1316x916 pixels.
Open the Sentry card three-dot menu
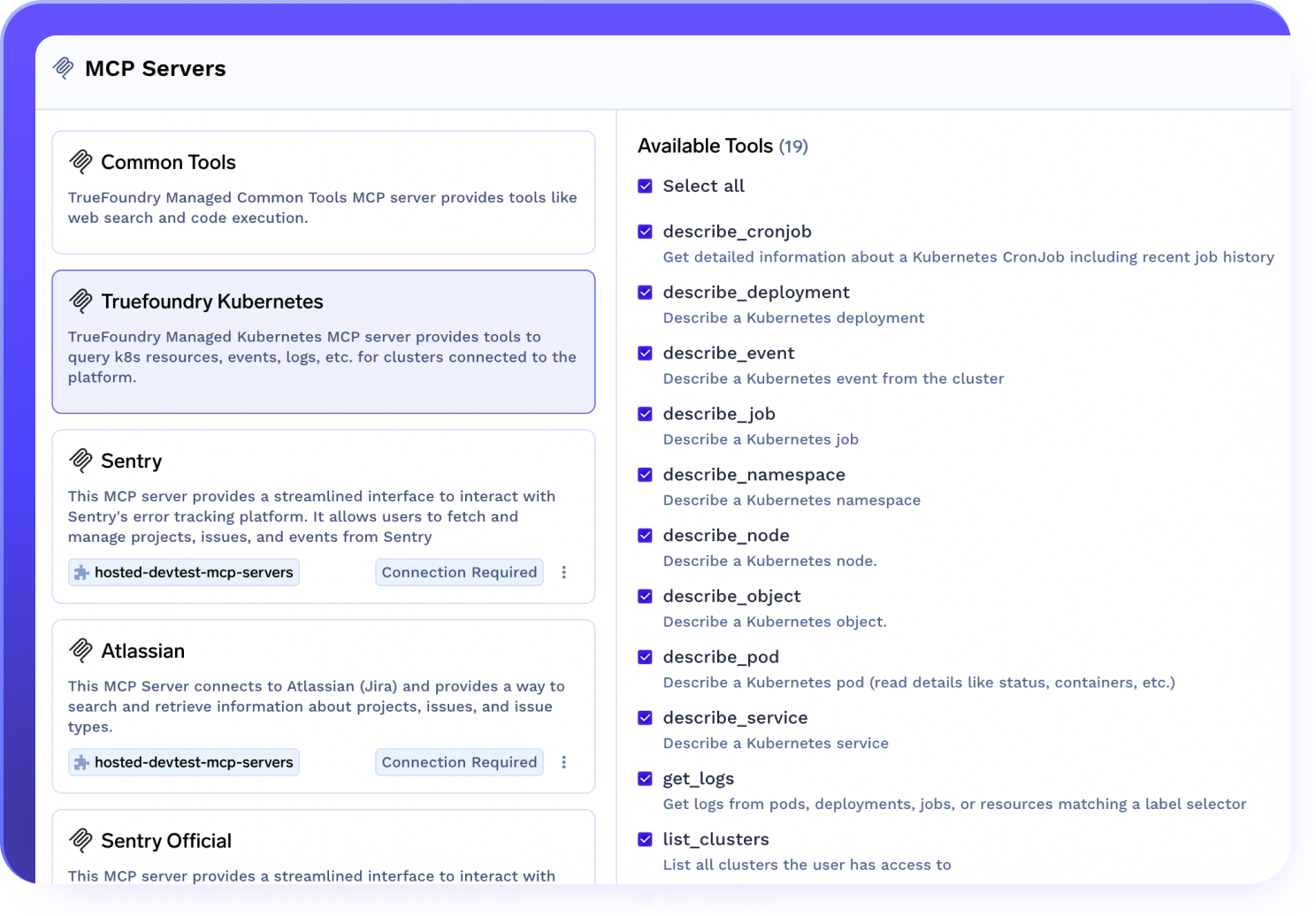563,572
